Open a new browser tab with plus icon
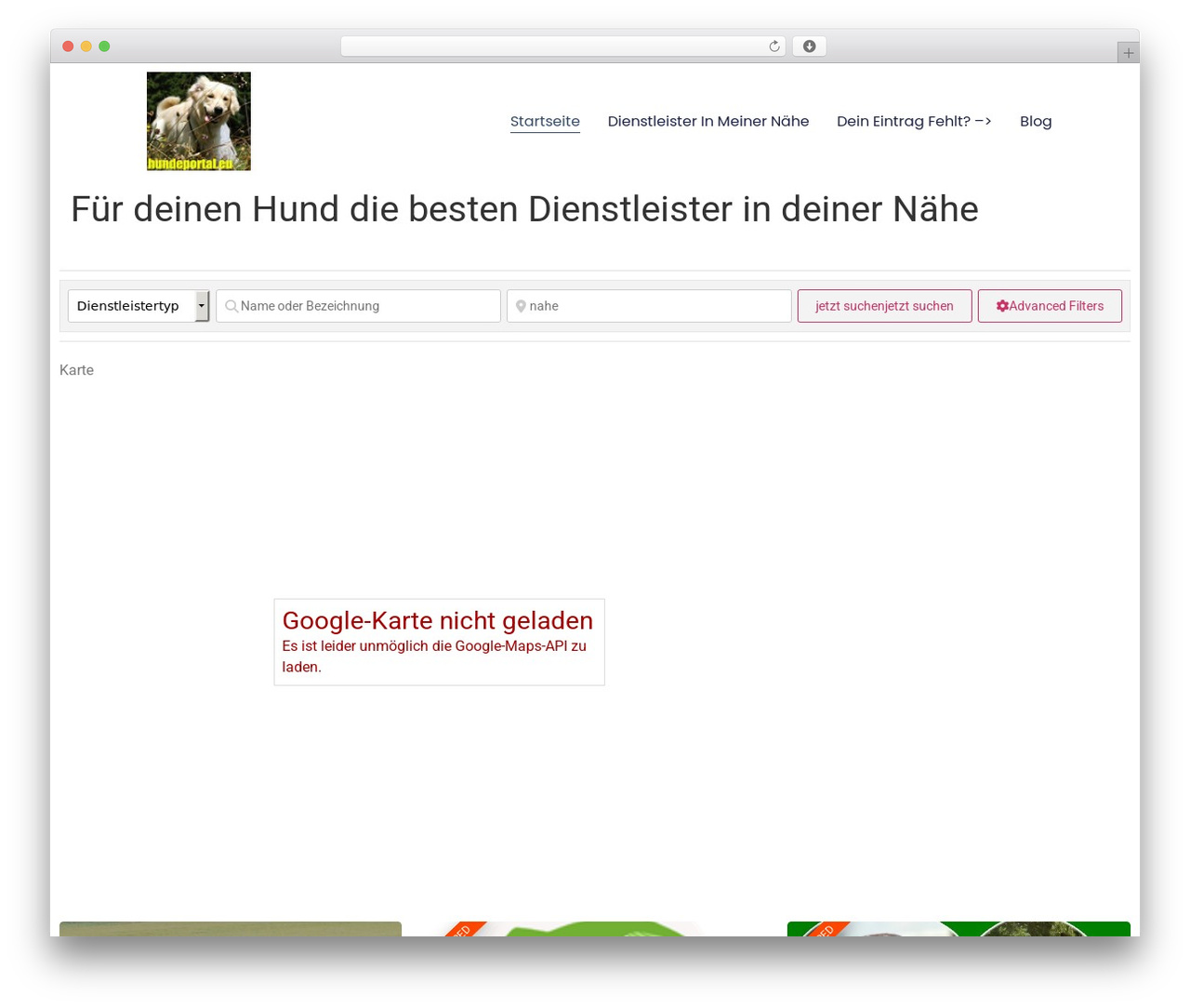 coord(1129,53)
